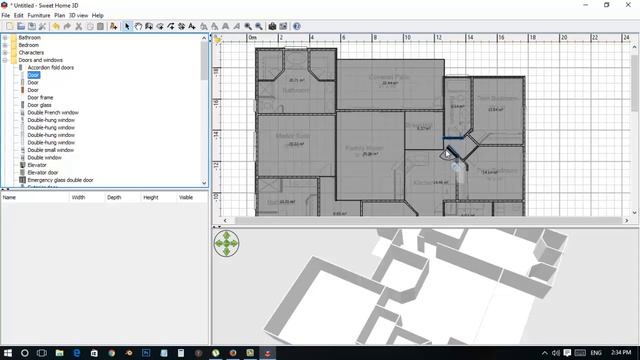Select Emergency glass double door item
This screenshot has width=640, height=360.
click(60, 180)
